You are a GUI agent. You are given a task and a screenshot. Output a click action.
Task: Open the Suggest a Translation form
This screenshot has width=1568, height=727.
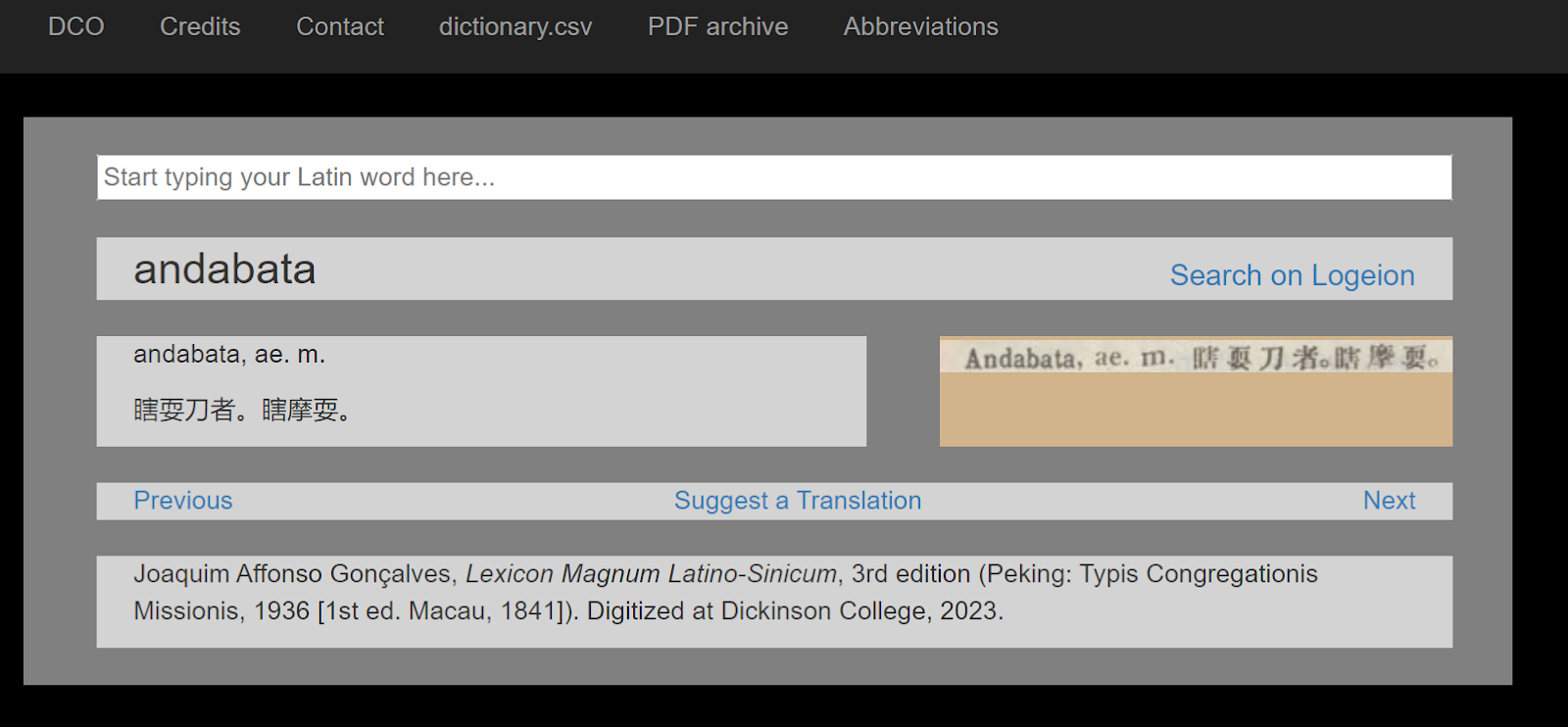[x=797, y=500]
